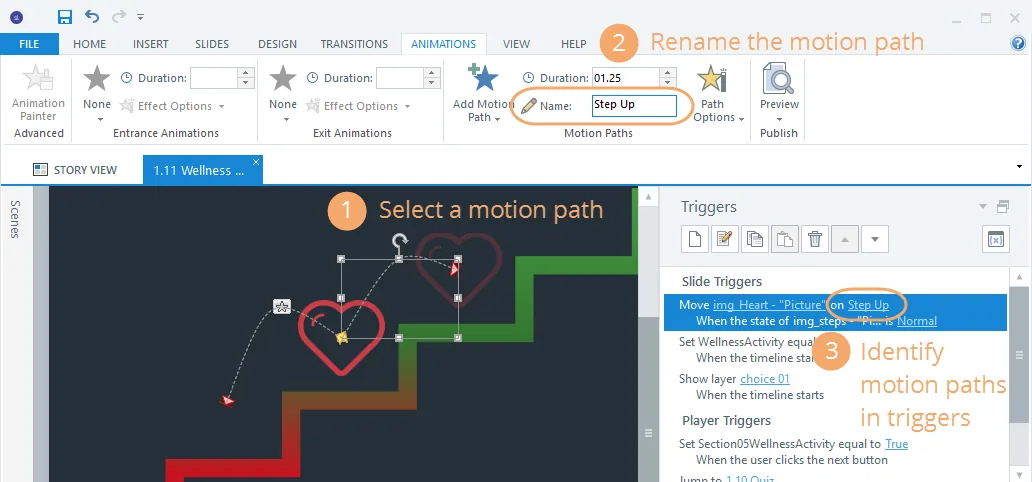Open the Preview dropdown arrow
Image resolution: width=1032 pixels, height=482 pixels.
[779, 120]
